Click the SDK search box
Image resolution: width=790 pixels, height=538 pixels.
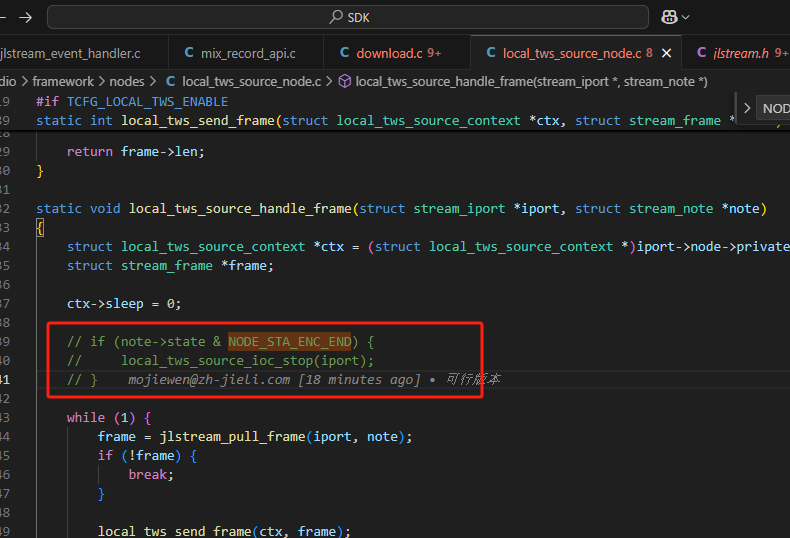(x=348, y=18)
